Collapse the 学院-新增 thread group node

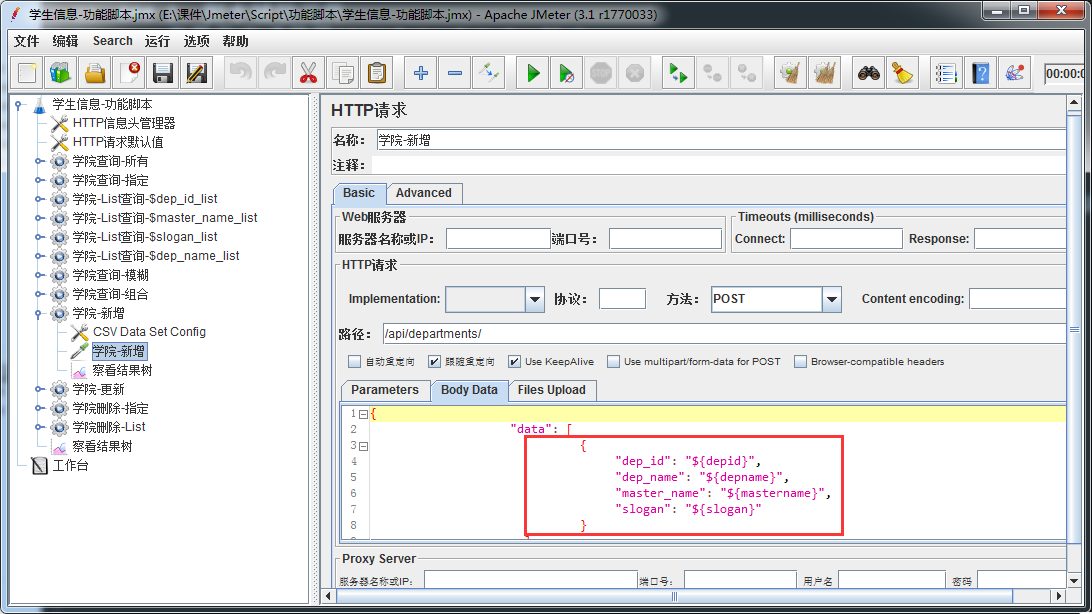(38, 313)
